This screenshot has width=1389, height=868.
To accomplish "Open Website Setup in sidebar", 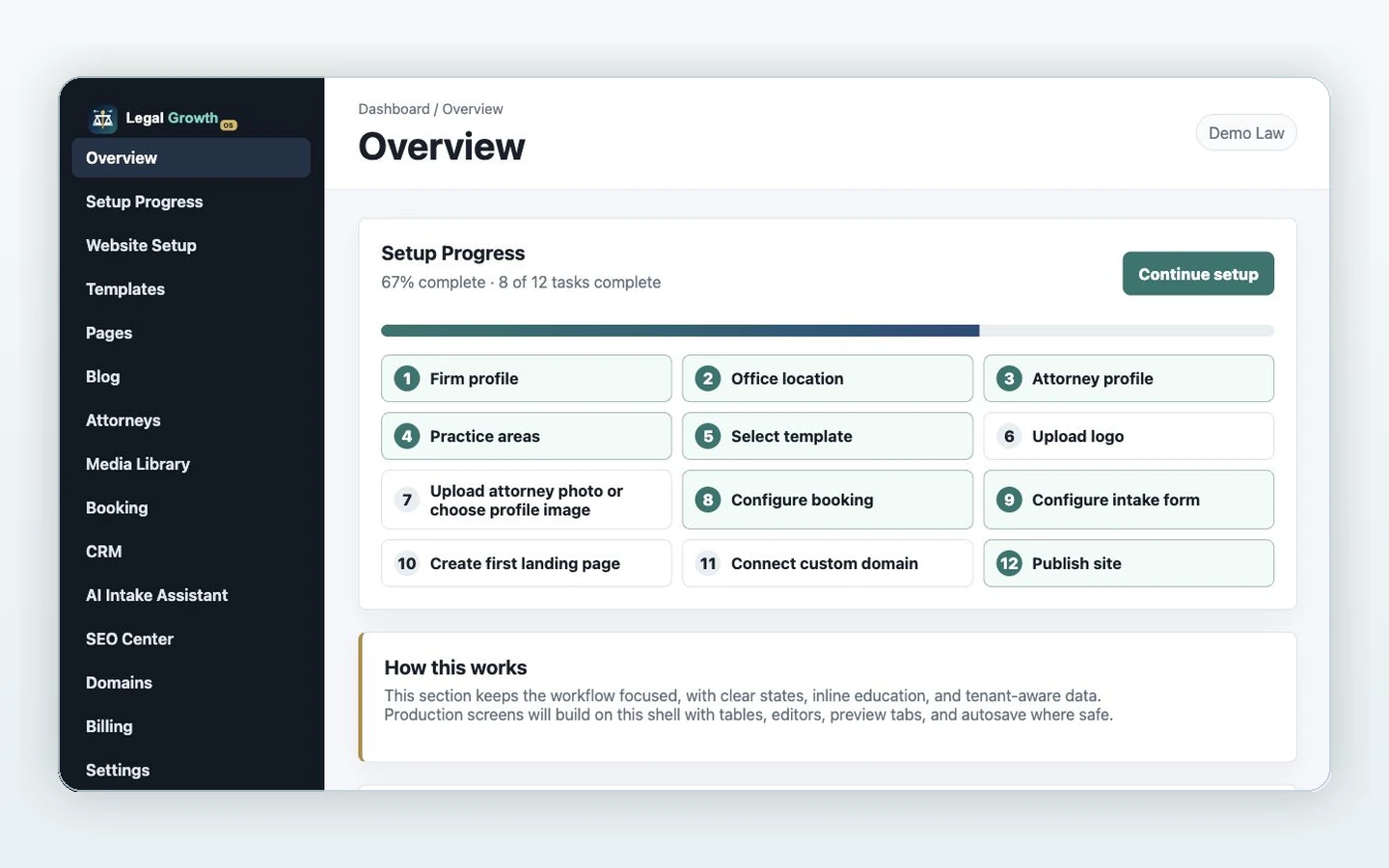I will pyautogui.click(x=191, y=246).
